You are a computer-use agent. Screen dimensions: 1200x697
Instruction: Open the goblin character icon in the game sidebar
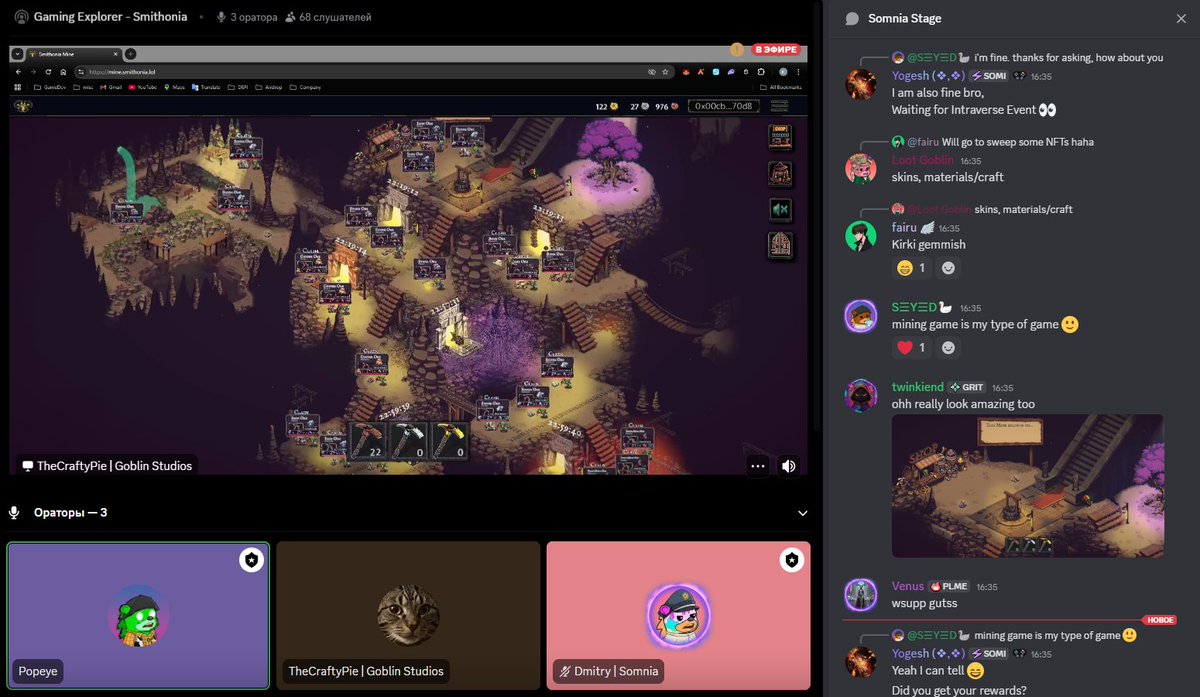779,173
